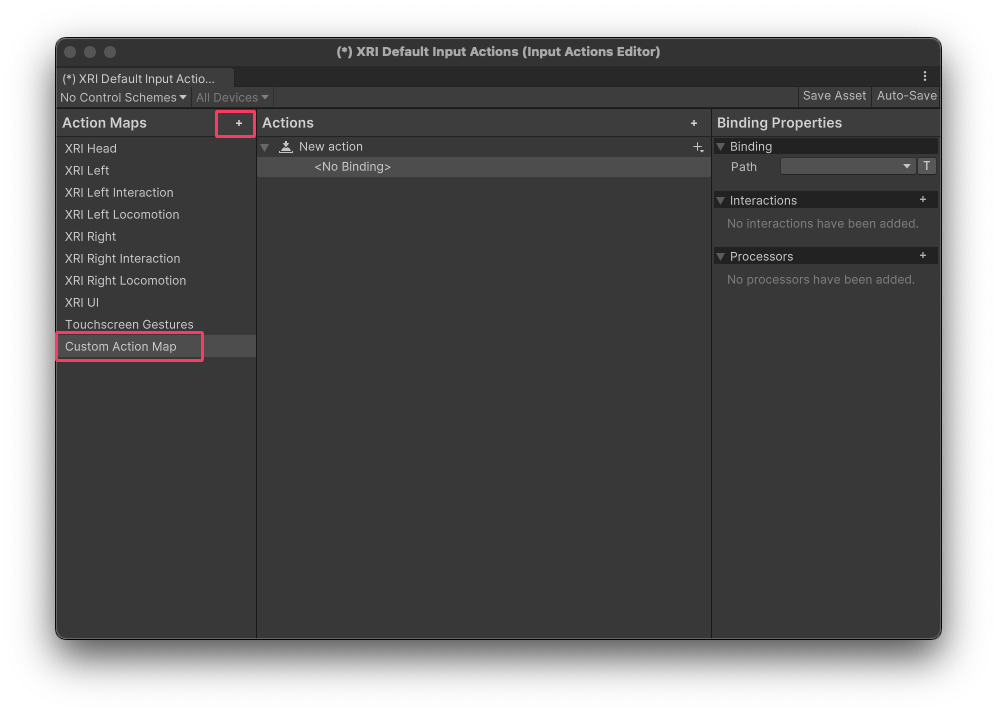This screenshot has height=713, width=997.
Task: Close the window with red button
Action: point(70,52)
